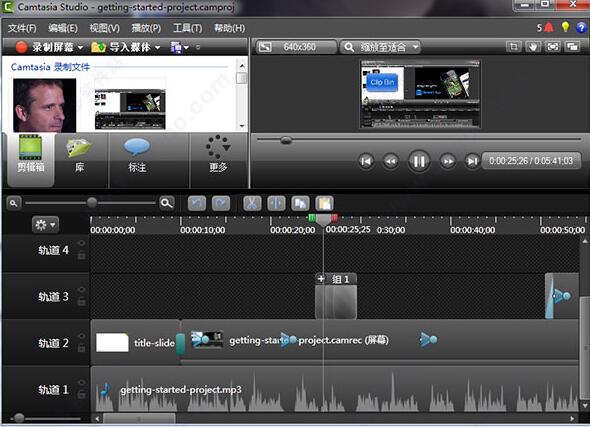Select the getting-started-project.mp3 audio clip
Screen dimensions: 590x427
(x=335, y=389)
